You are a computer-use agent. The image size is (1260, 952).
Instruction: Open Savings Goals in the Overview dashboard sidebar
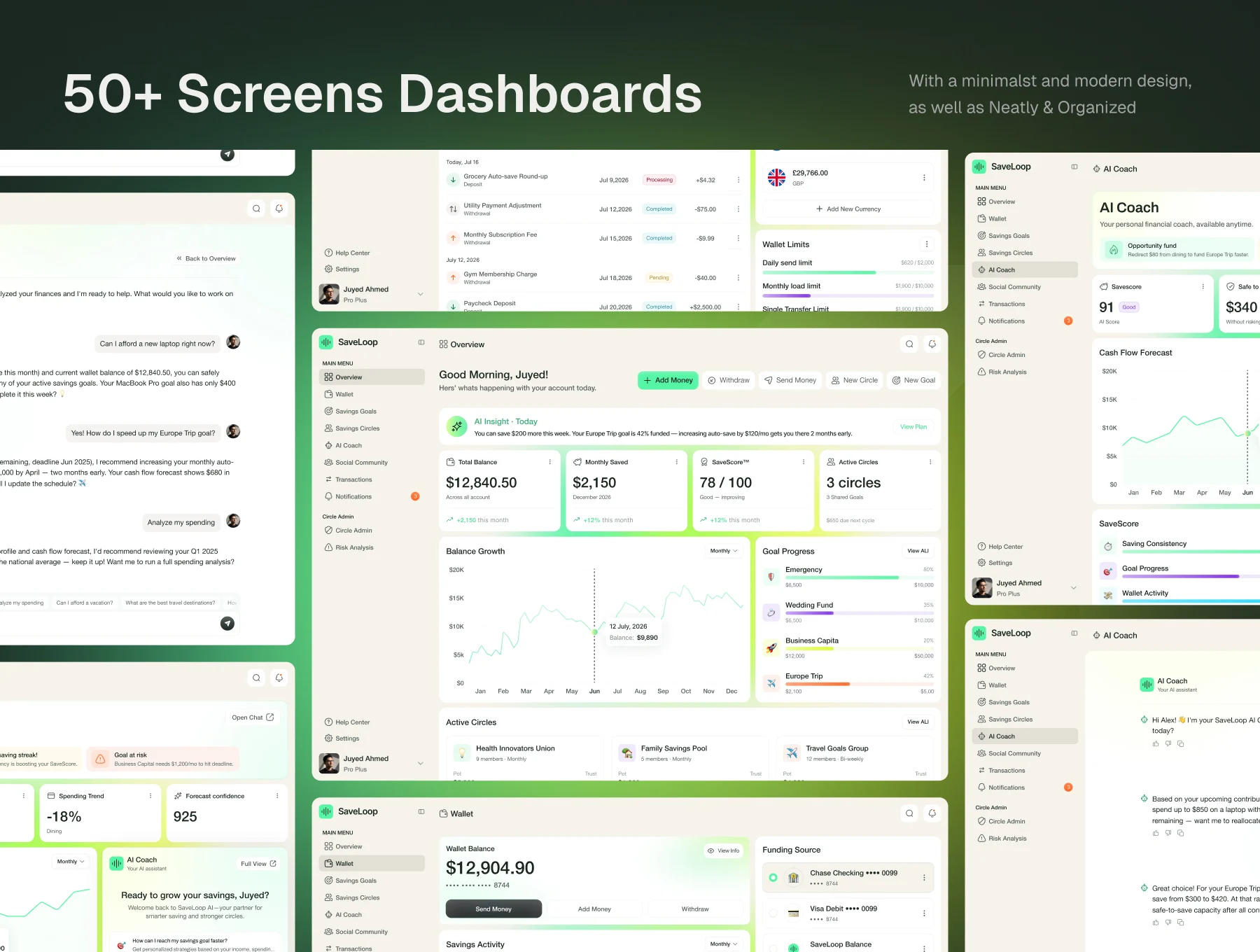[x=372, y=412]
